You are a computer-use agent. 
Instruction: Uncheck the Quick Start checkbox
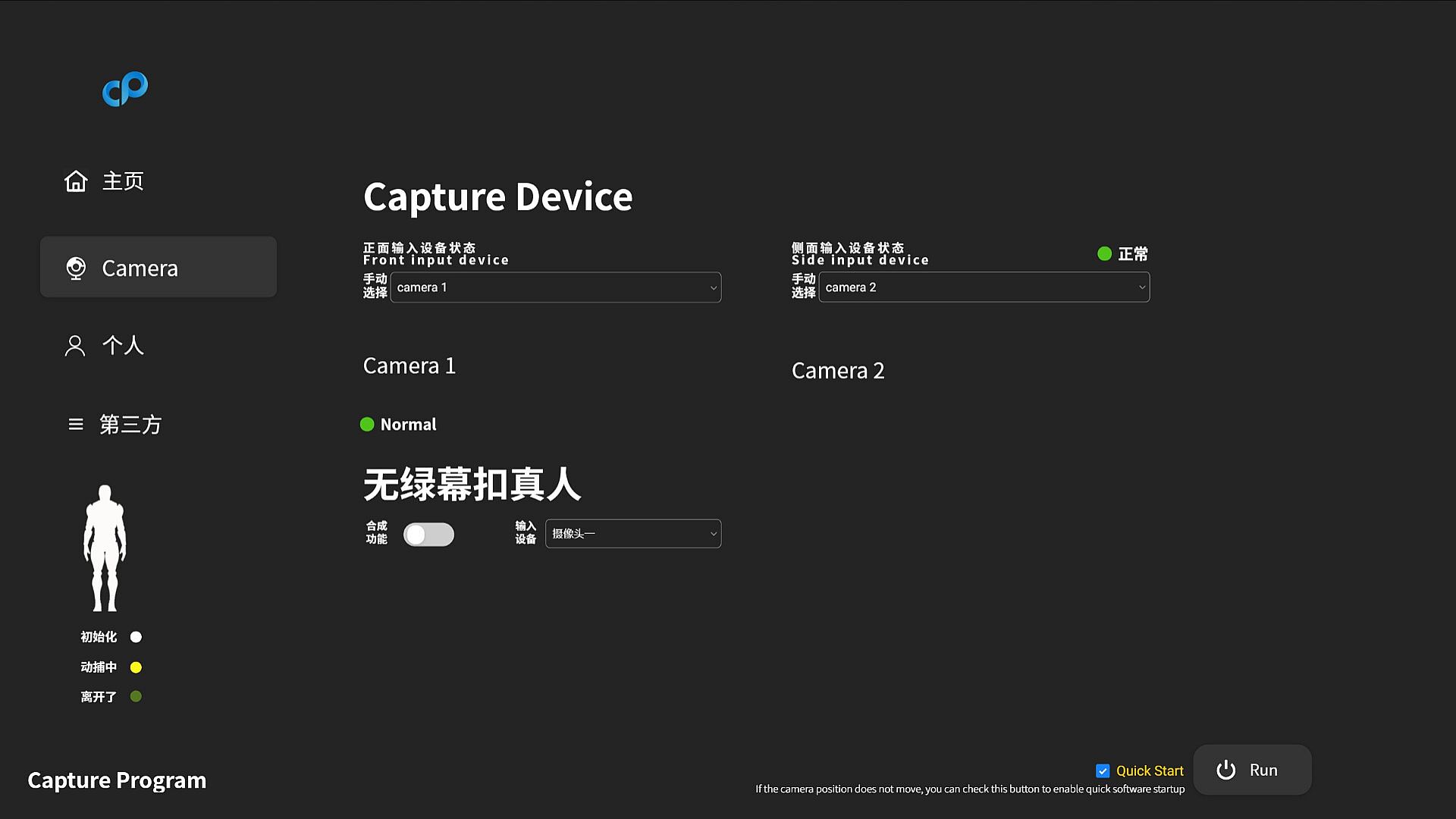point(1103,771)
